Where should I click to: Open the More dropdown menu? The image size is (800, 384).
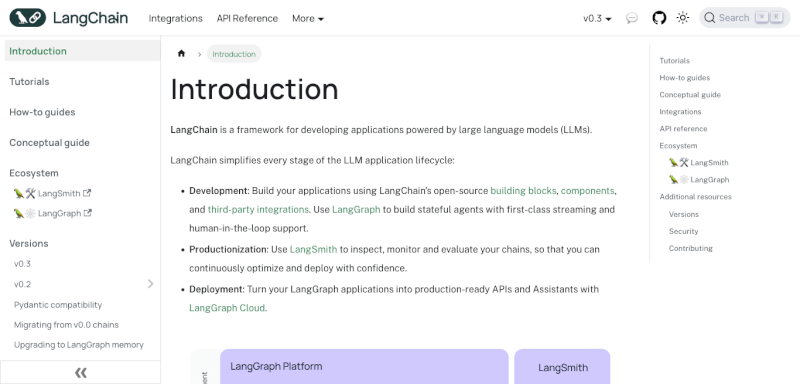click(308, 18)
